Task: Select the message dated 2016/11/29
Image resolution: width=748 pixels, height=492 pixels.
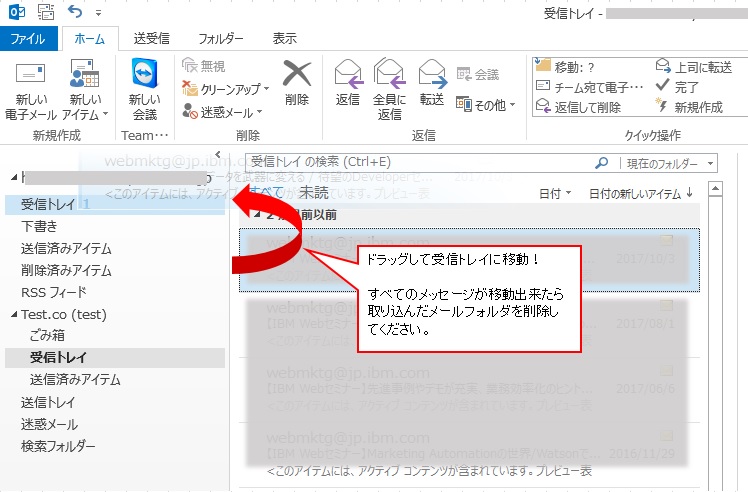Action: [x=469, y=454]
